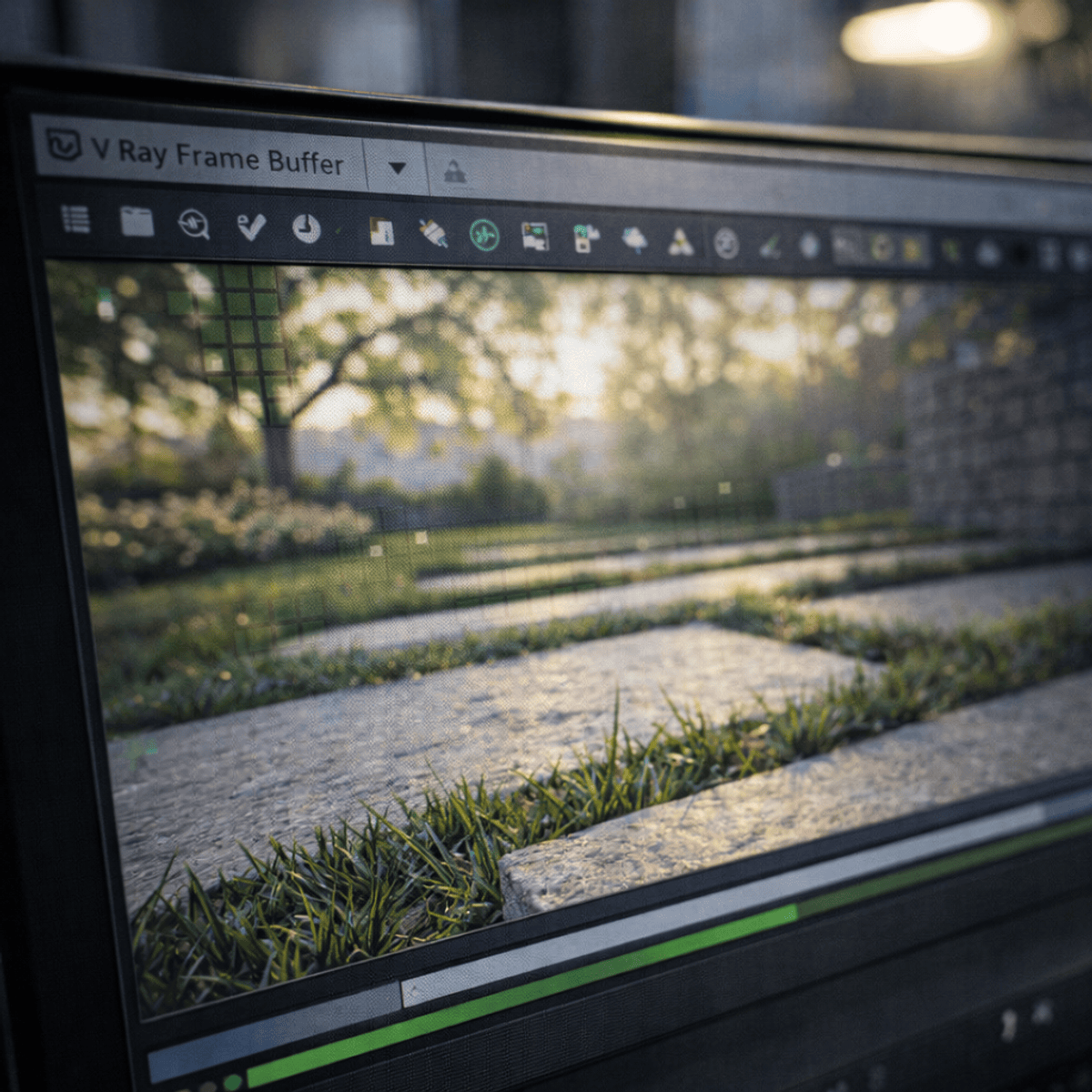Click the brush-shaped icon in the toolbar
This screenshot has height=1092, width=1092.
(x=433, y=233)
